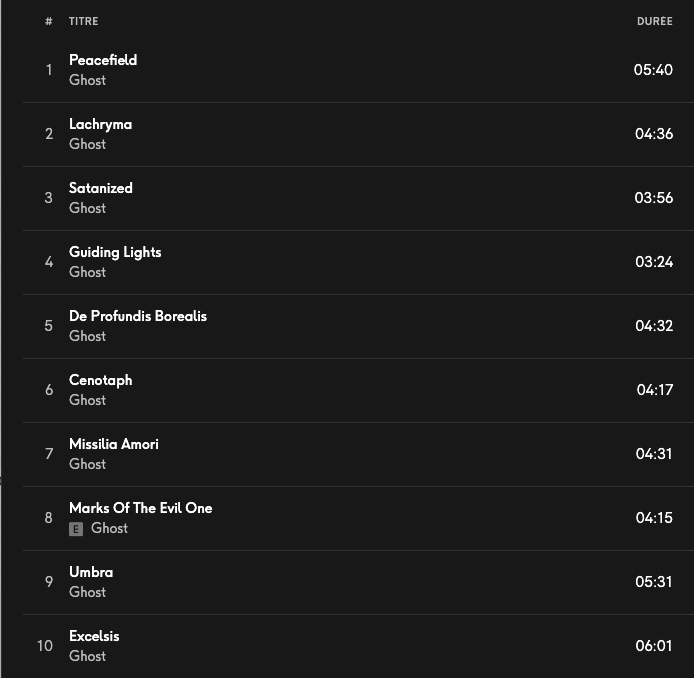694x678 pixels.
Task: Click the Cenotaph track title
Action: point(100,380)
